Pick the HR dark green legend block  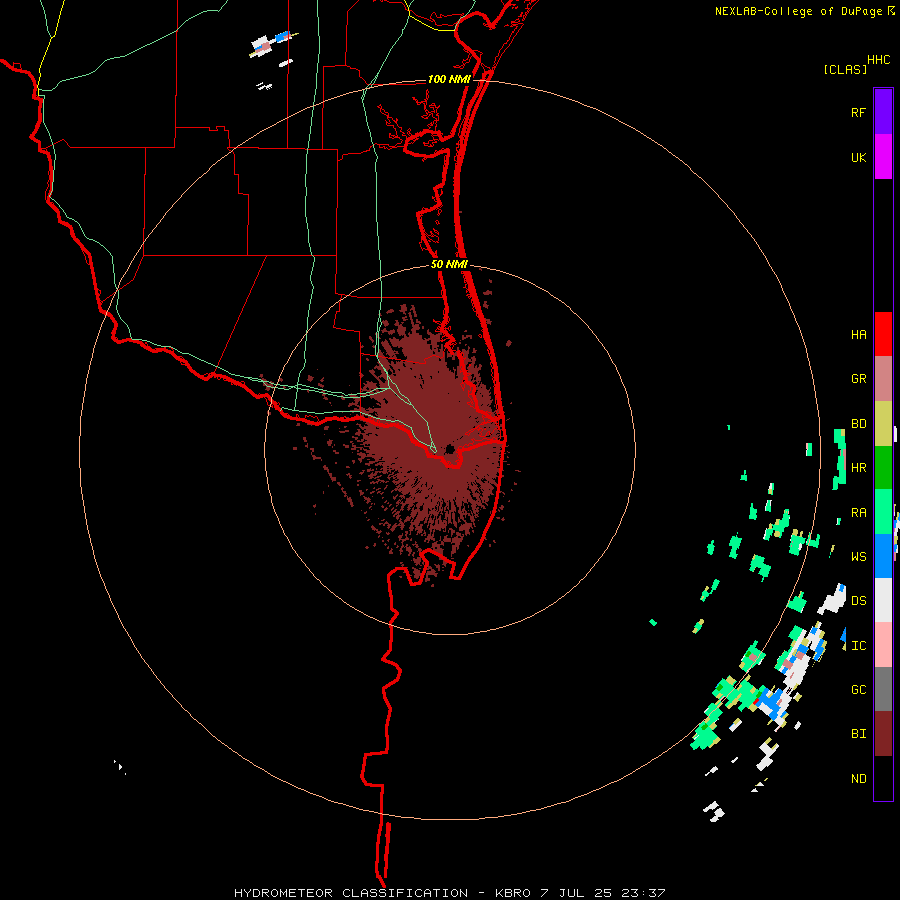coord(883,468)
